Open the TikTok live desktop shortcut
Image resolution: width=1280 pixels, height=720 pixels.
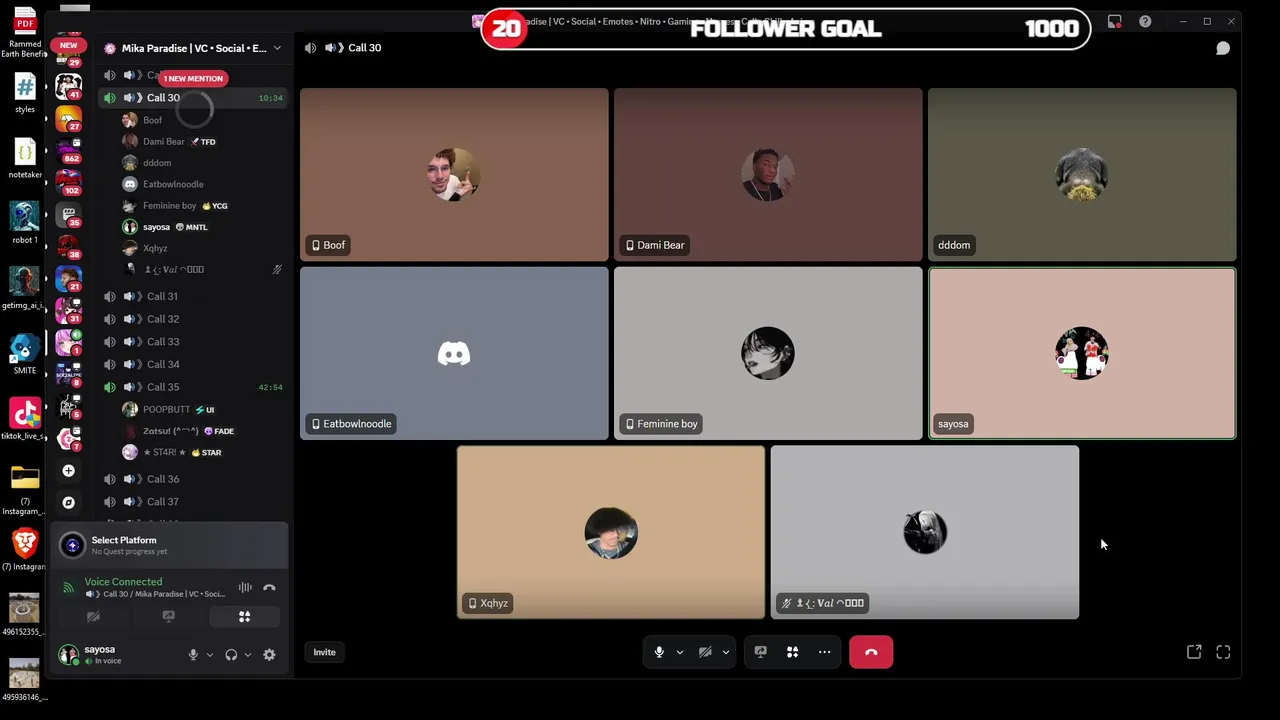[25, 418]
